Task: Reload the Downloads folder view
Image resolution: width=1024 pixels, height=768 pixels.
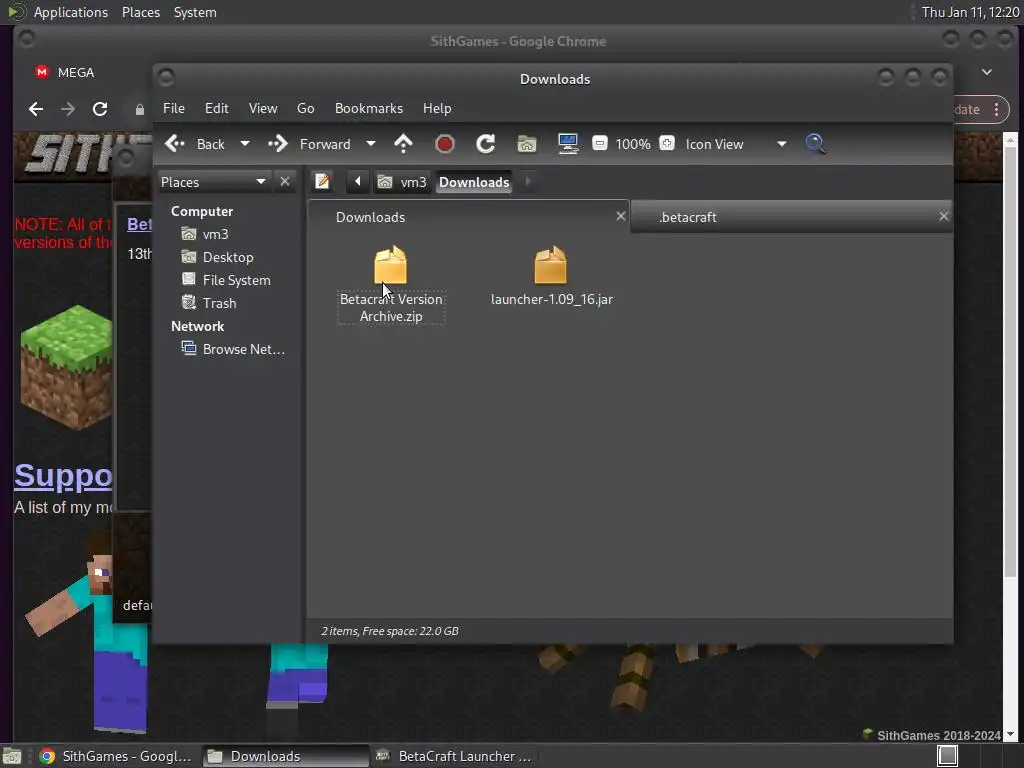Action: [485, 144]
